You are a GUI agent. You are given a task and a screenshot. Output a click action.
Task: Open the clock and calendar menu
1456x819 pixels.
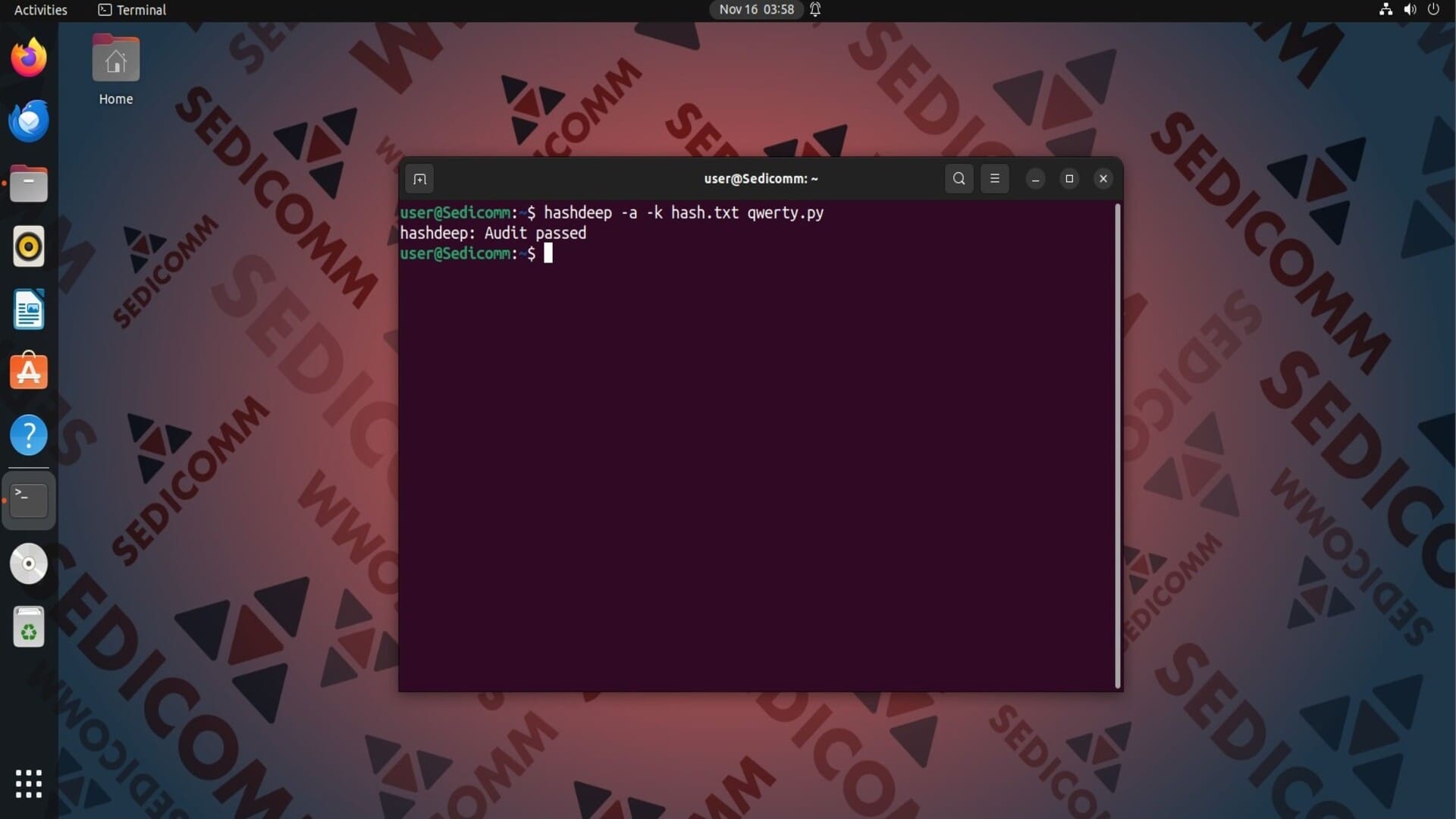pos(756,10)
